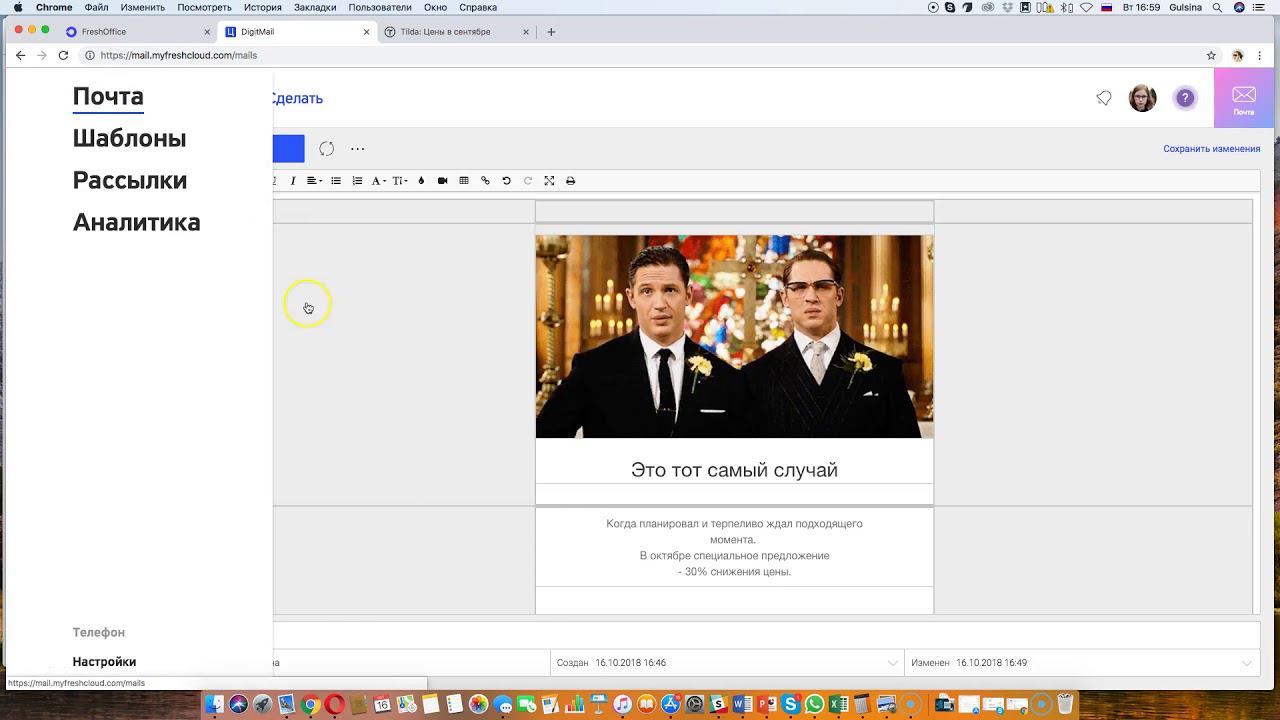Switch to the FreshOffice browser tab
This screenshot has width=1280, height=720.
click(138, 32)
